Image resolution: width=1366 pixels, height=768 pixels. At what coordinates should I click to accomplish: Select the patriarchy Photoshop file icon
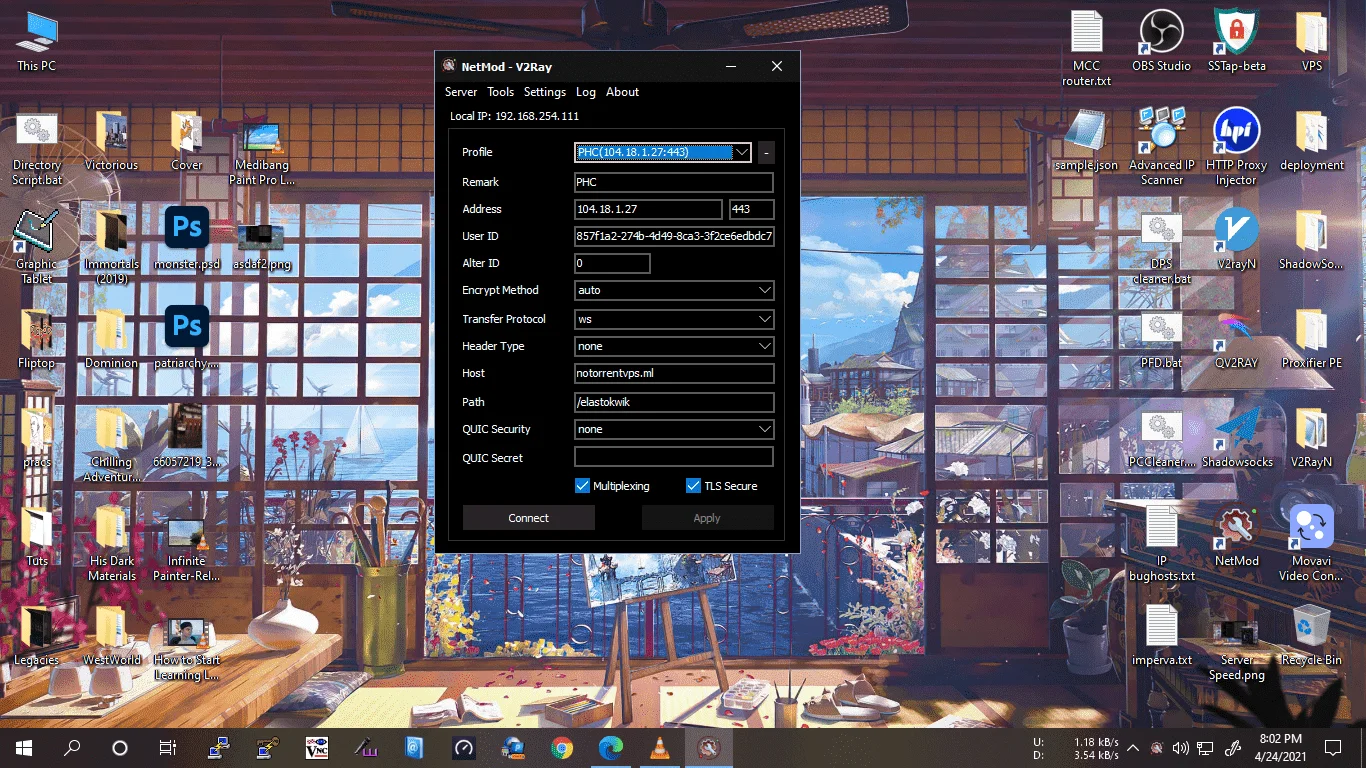click(187, 338)
